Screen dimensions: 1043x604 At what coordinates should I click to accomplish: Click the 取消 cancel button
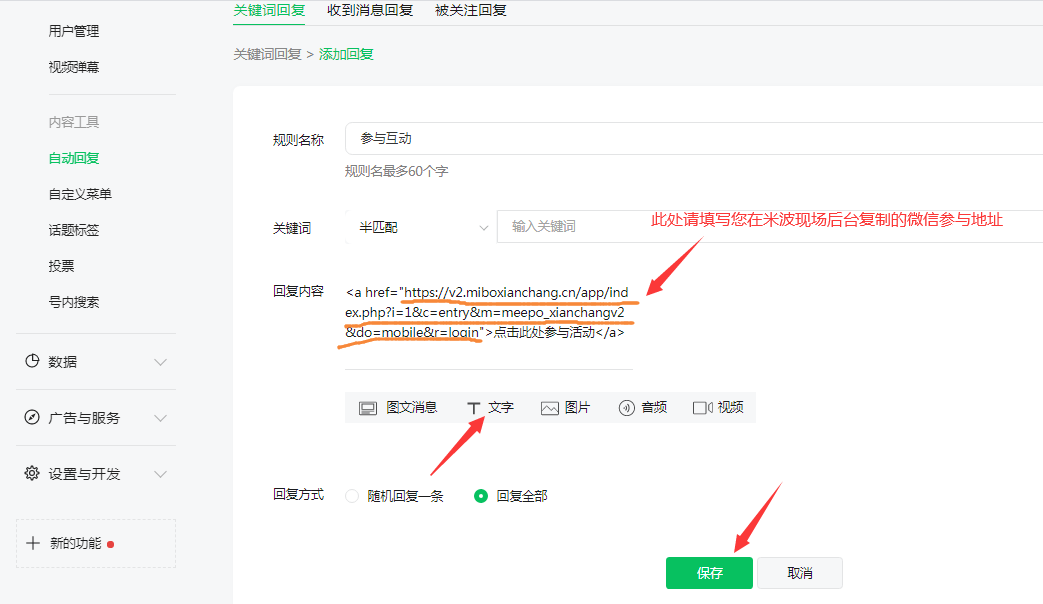[x=799, y=574]
